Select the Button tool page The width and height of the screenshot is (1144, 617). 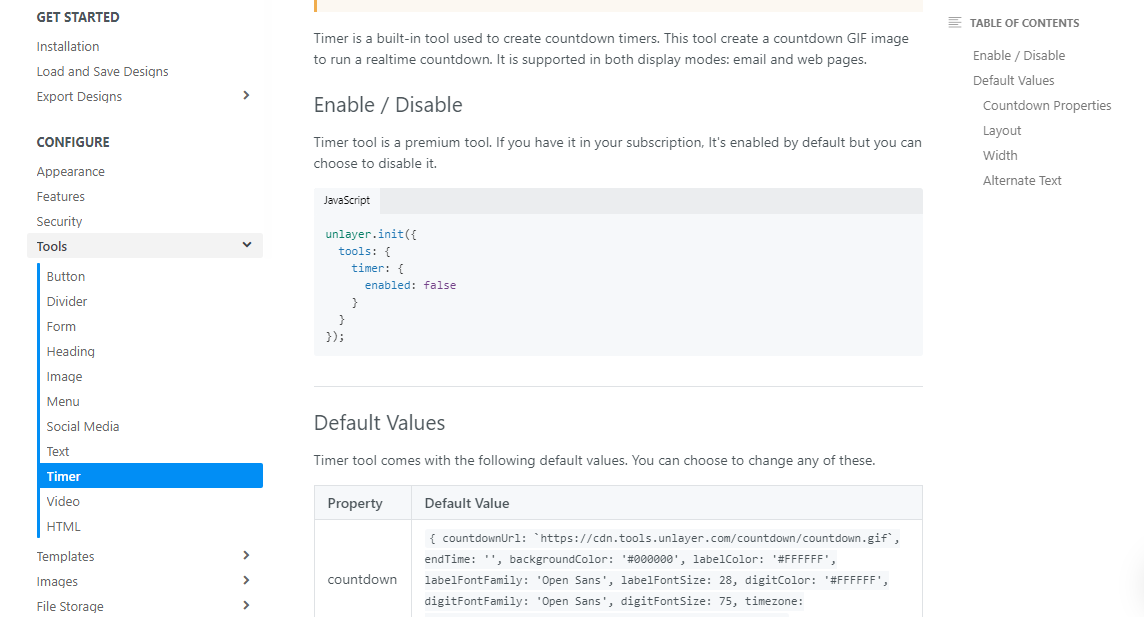pos(66,276)
